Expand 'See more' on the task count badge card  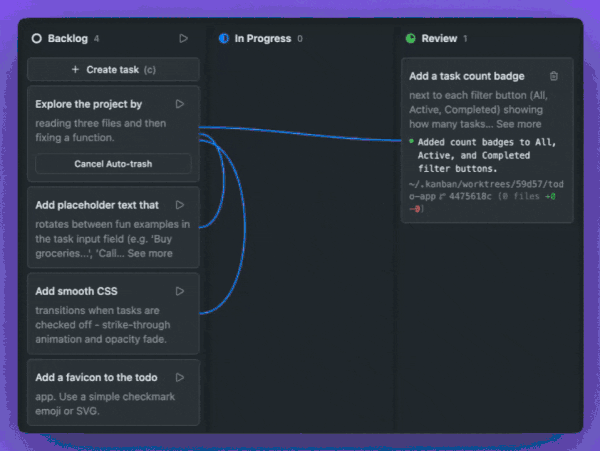click(x=517, y=124)
